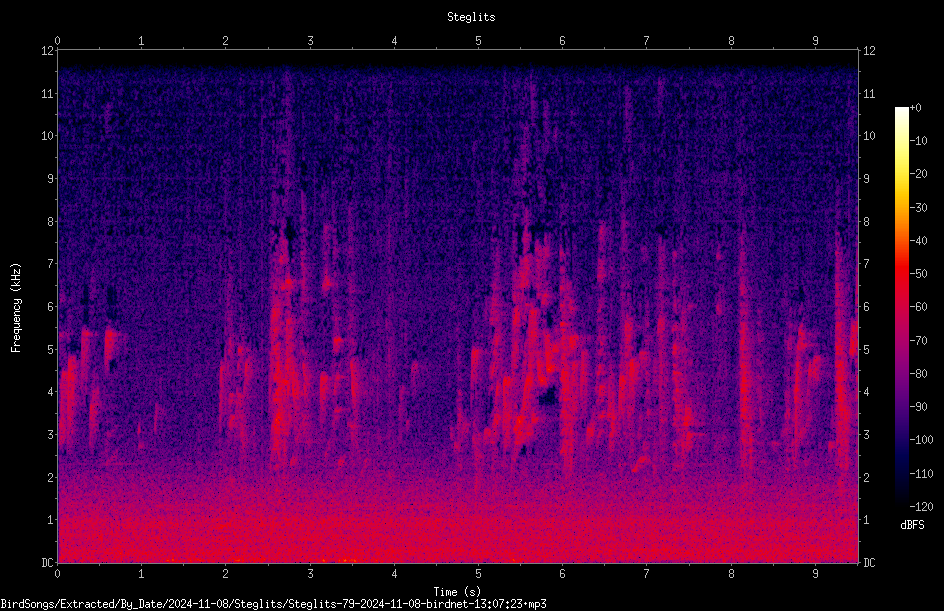This screenshot has height=611, width=944.
Task: Click the 7 second bottom time tick
Action: tap(646, 574)
